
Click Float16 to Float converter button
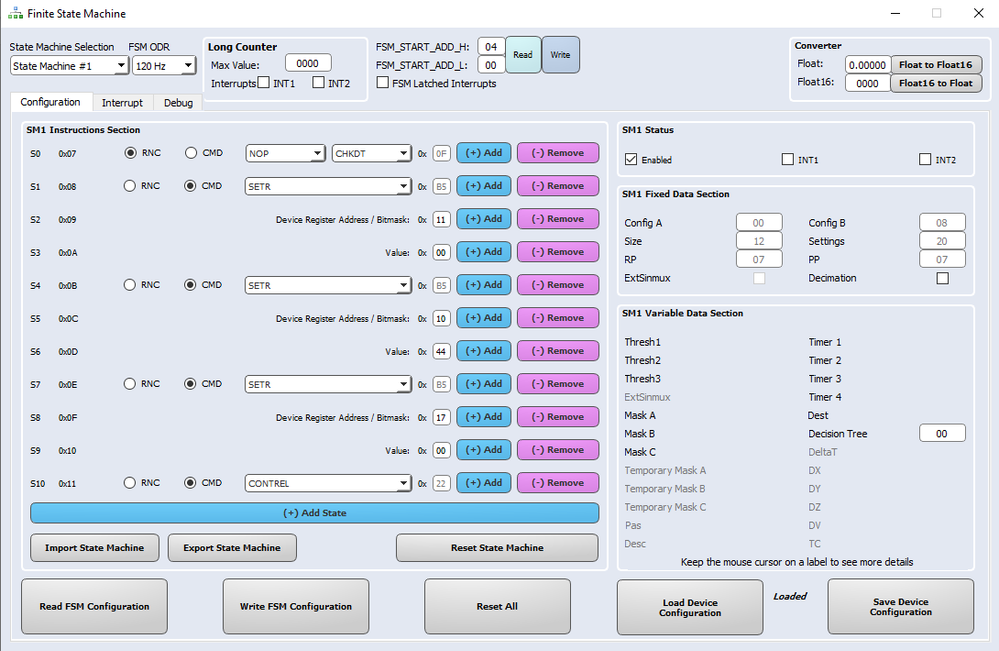pyautogui.click(x=935, y=83)
